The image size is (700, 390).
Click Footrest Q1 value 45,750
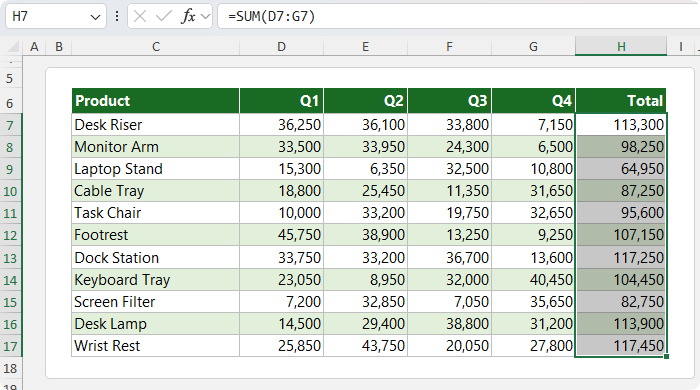click(x=281, y=235)
